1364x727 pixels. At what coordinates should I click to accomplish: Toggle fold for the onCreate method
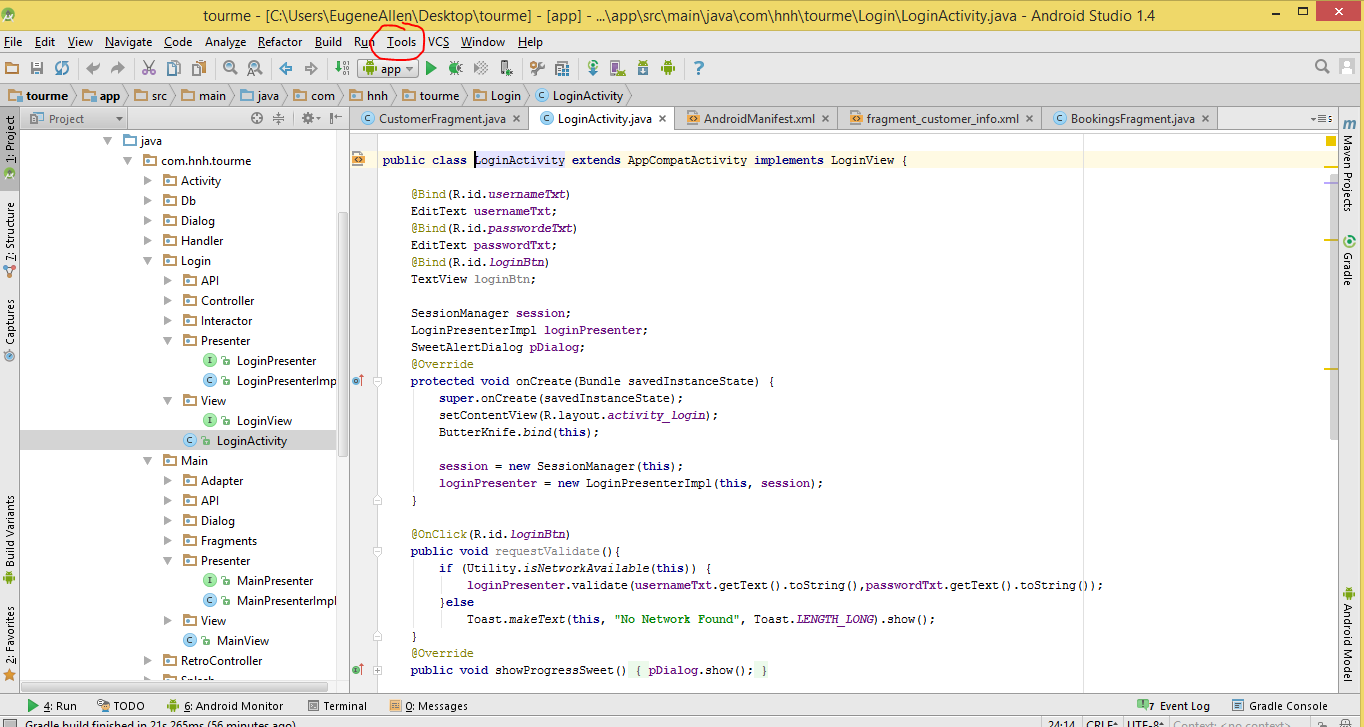click(378, 381)
